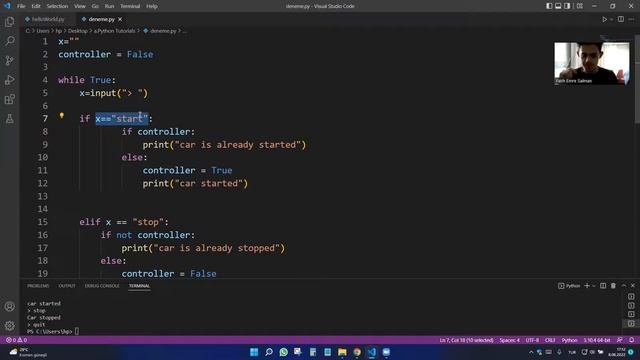Image resolution: width=640 pixels, height=360 pixels.
Task: Click Spaces: 4 indentation setting
Action: click(x=509, y=340)
